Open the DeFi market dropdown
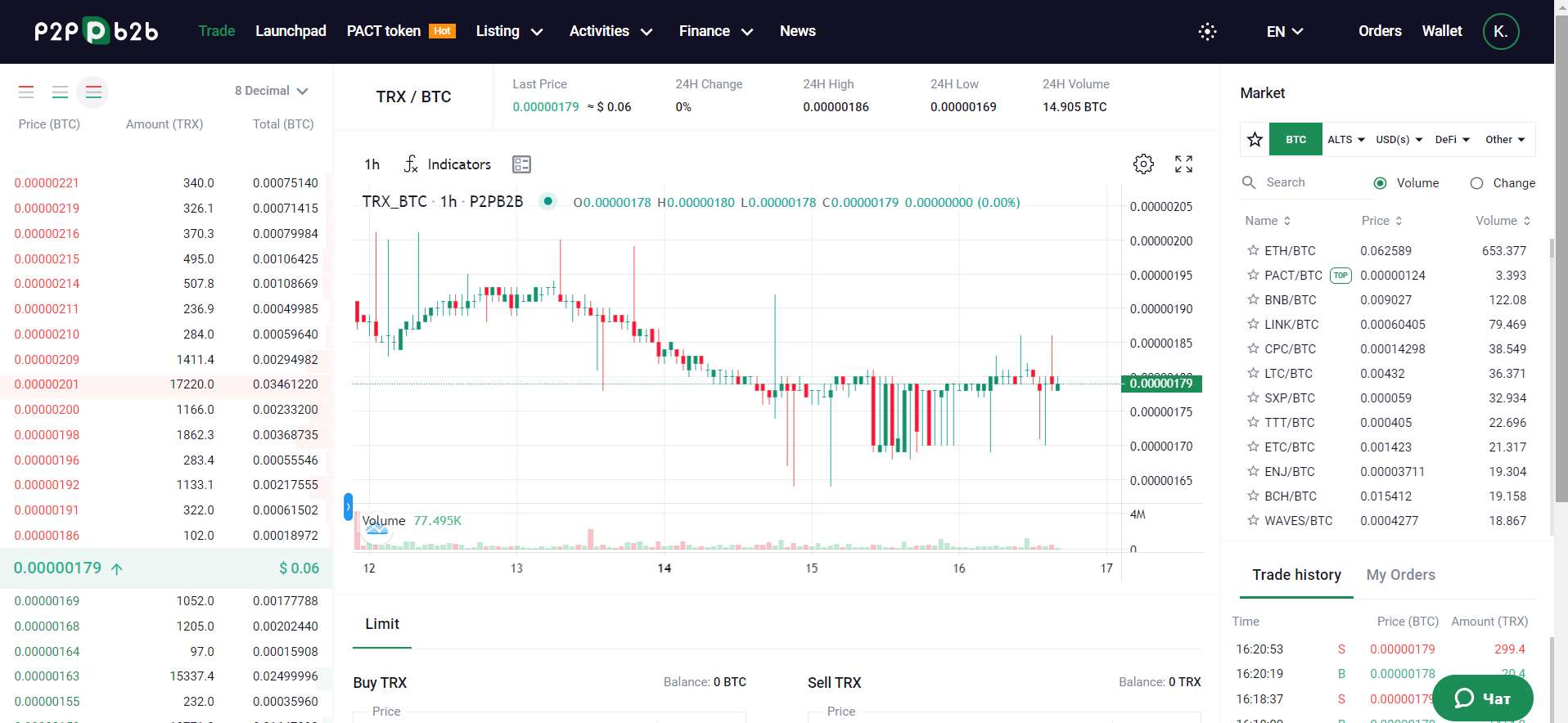 pos(1453,140)
